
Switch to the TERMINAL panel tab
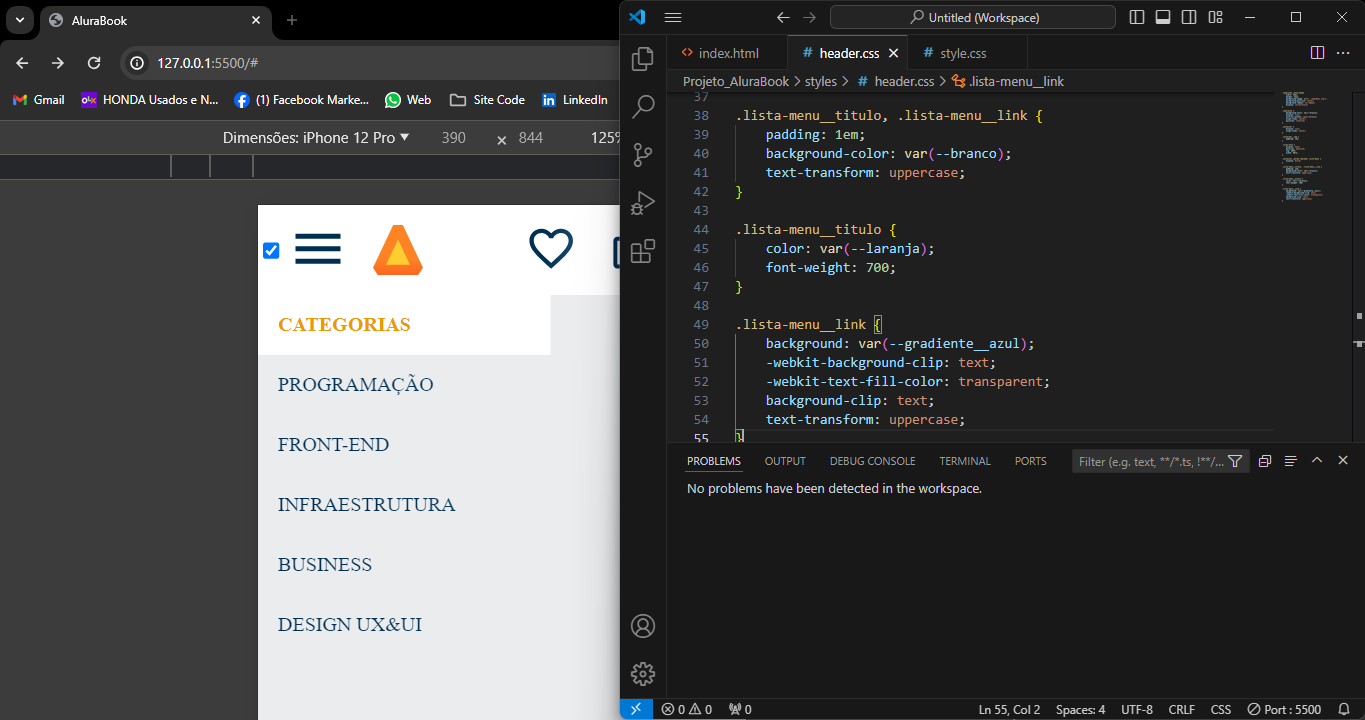965,461
